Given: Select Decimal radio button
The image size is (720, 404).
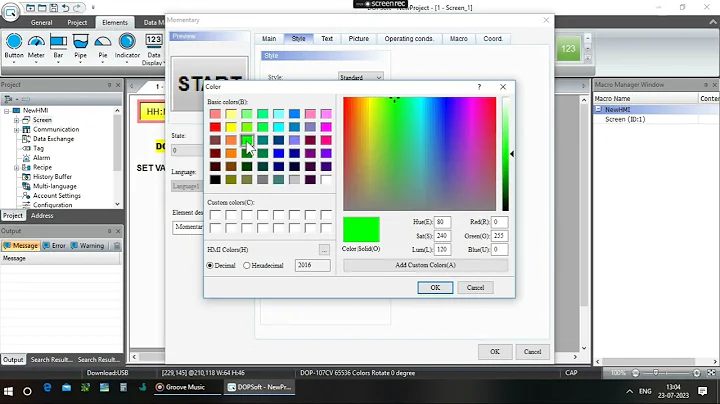Looking at the screenshot, I should click(210, 265).
